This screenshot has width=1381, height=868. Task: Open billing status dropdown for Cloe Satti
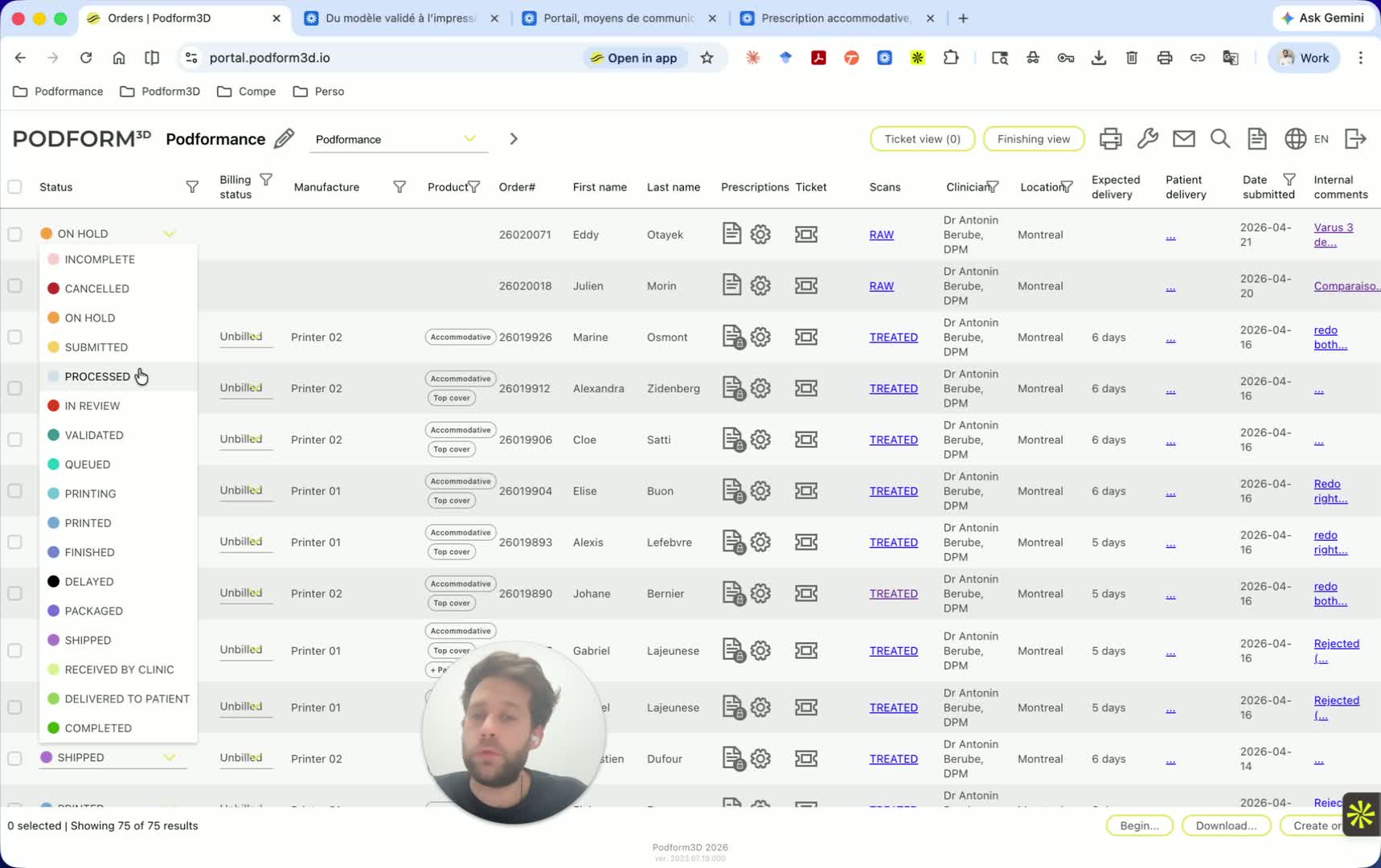246,440
